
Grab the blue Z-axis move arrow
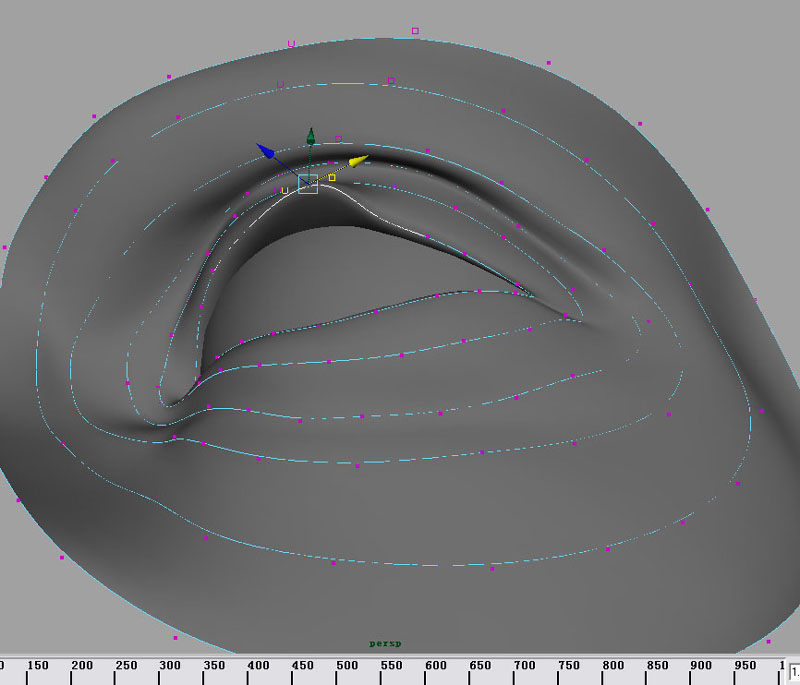tap(265, 151)
